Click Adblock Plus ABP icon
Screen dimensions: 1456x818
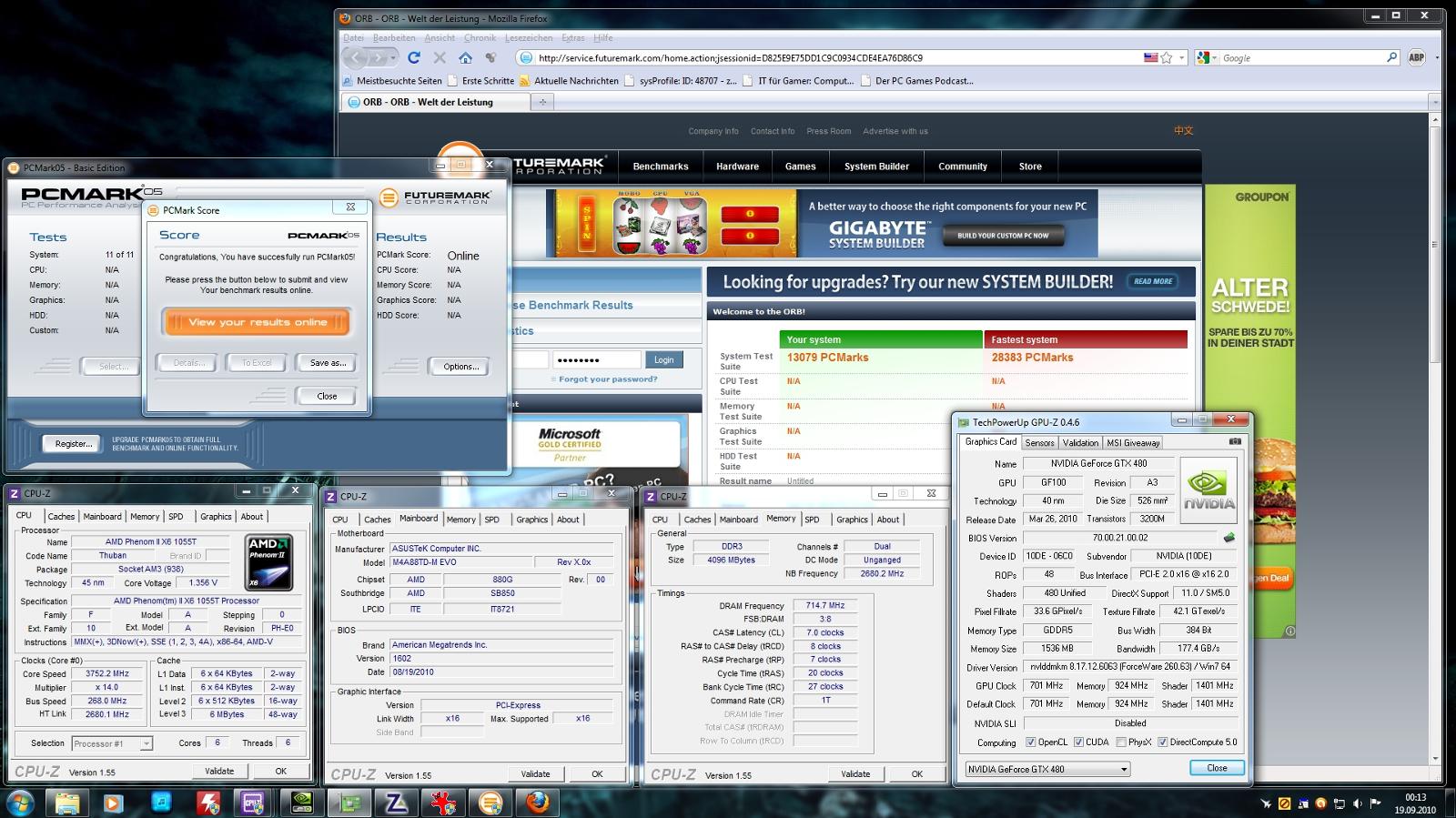tap(1416, 57)
